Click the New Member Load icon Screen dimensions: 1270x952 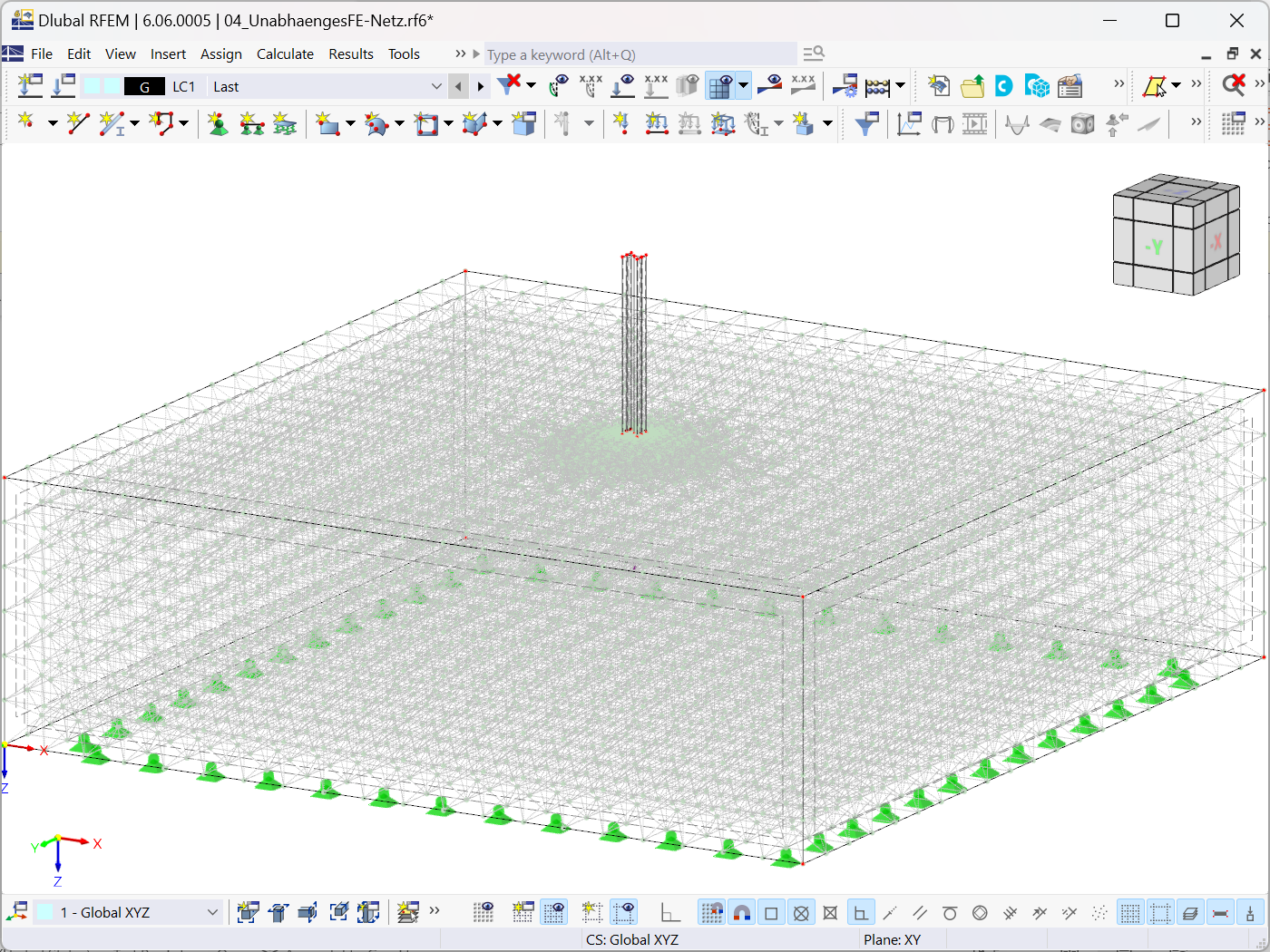point(656,122)
